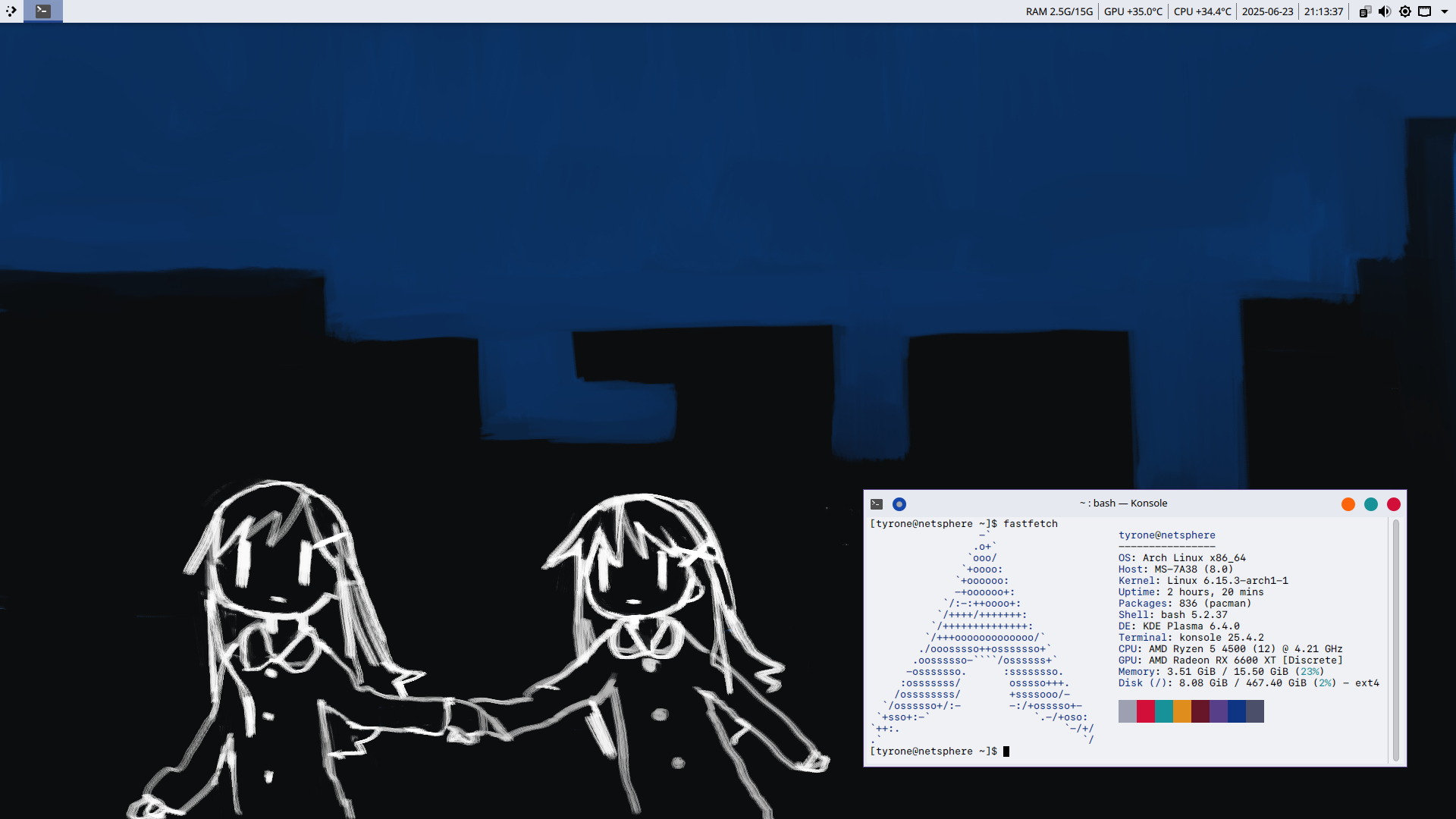The width and height of the screenshot is (1456, 819).
Task: Click the CPU: AMD Ryzen 5 4500 line
Action: click(x=1231, y=649)
